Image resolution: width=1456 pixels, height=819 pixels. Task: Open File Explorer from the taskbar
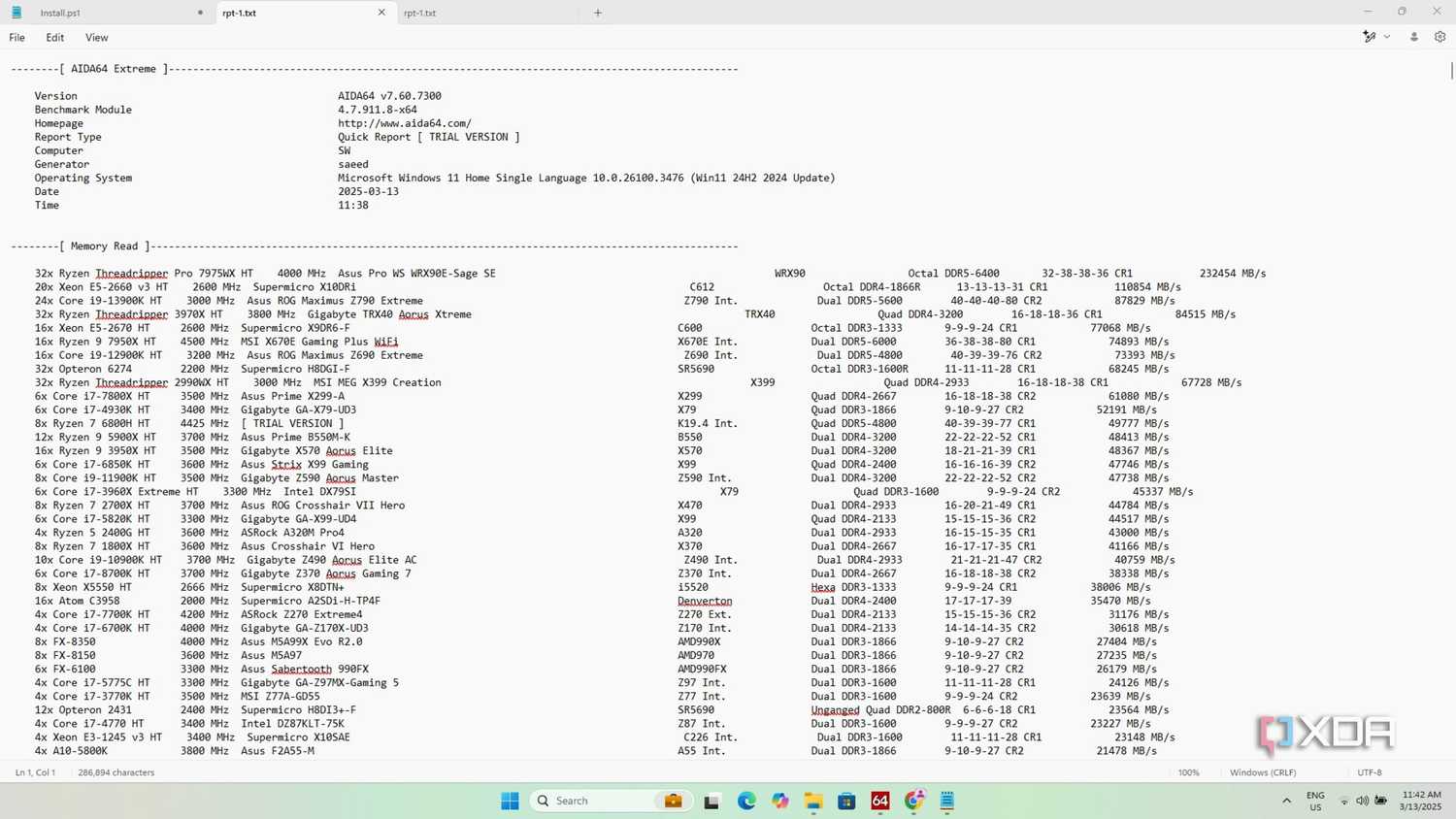pyautogui.click(x=813, y=801)
